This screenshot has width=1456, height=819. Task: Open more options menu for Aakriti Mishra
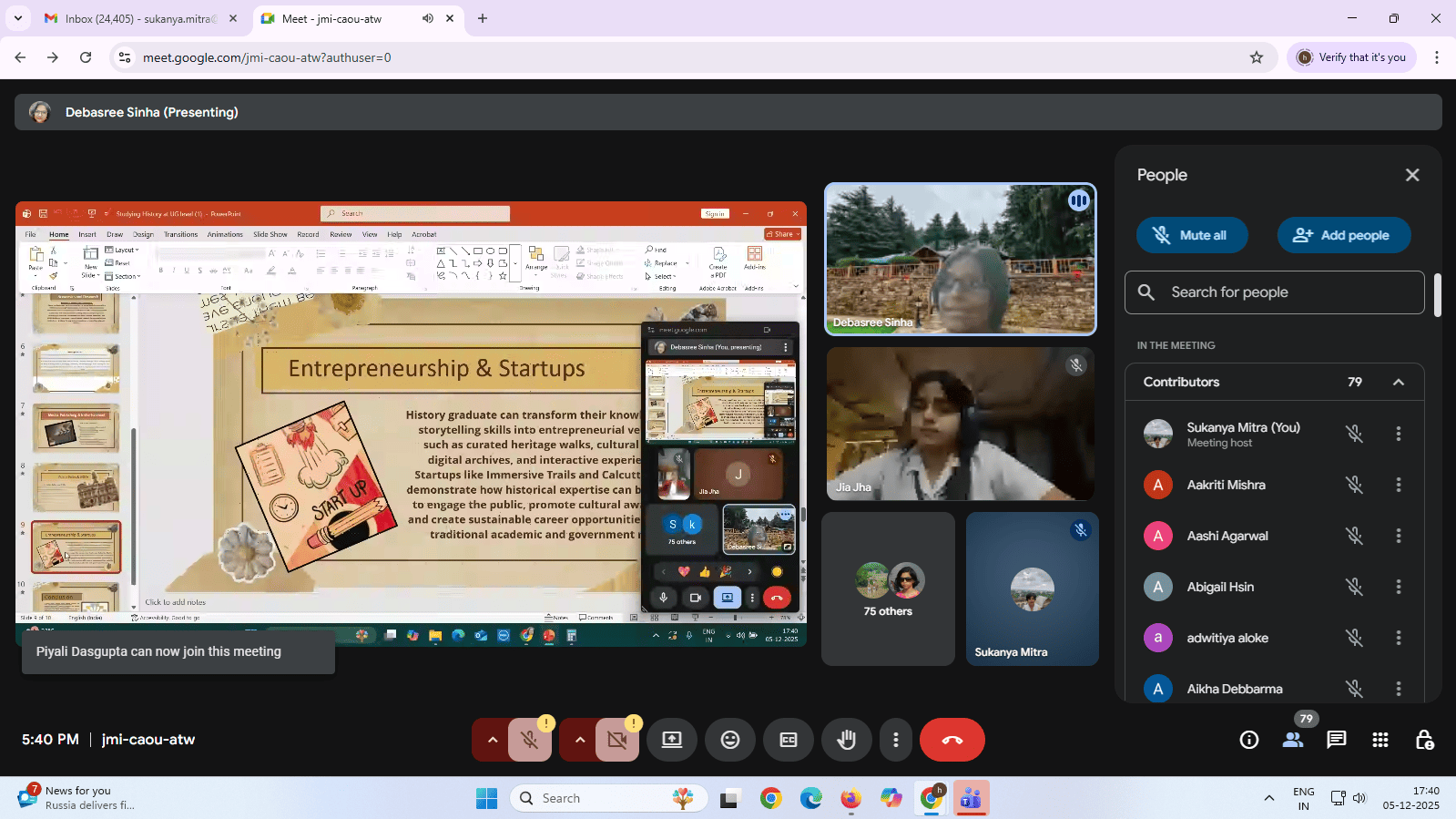(1398, 485)
